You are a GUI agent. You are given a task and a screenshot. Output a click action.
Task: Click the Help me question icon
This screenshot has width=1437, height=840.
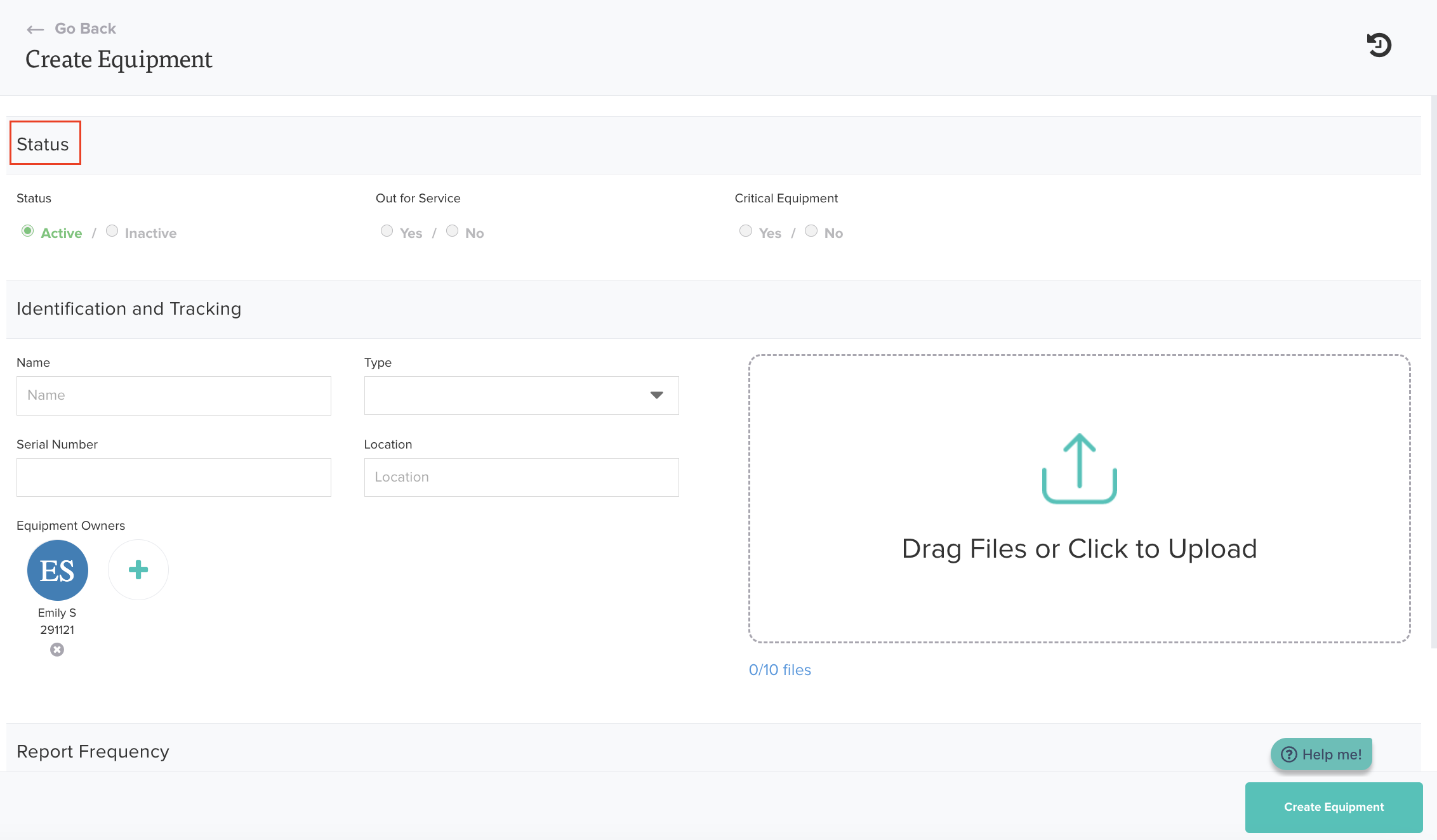1288,754
